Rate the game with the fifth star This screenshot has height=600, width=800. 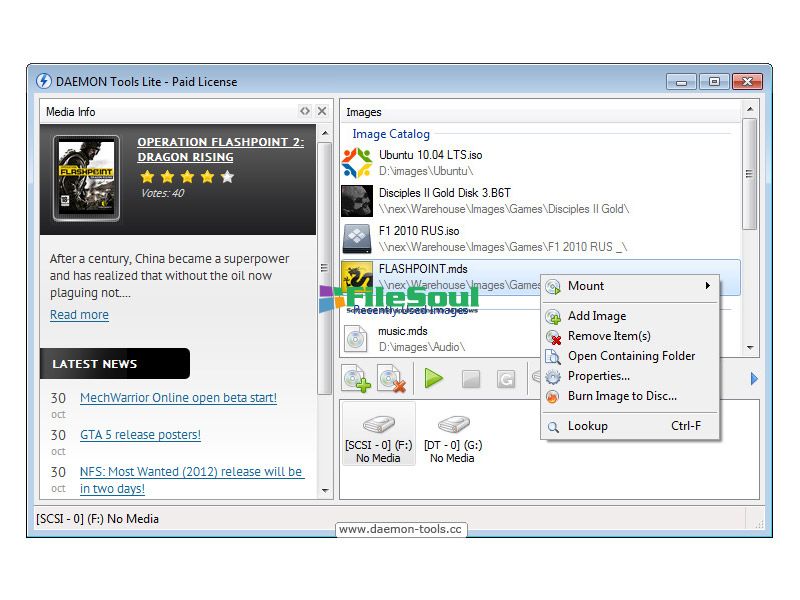click(227, 177)
